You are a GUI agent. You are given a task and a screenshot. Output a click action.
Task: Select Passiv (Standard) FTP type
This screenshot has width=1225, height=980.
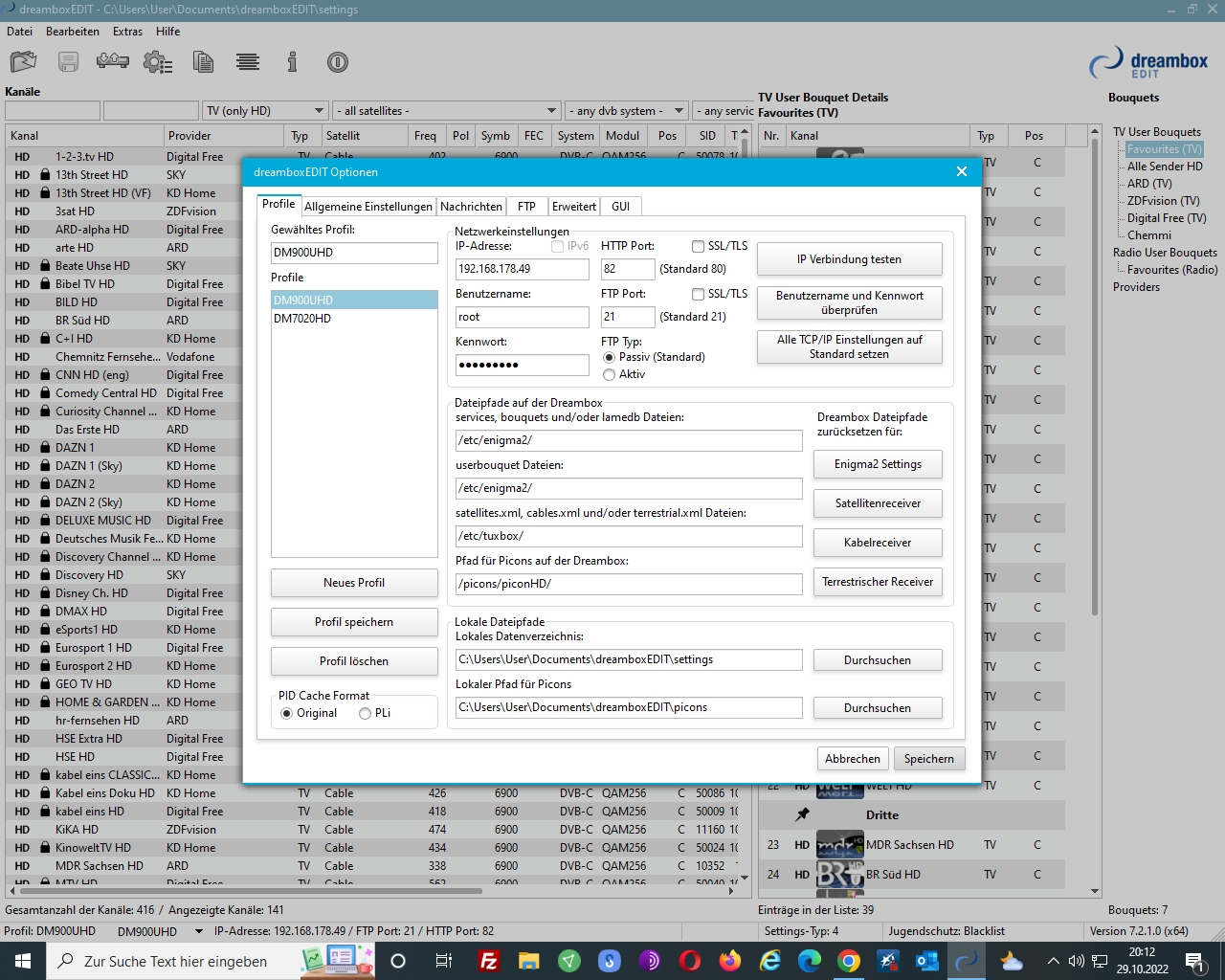tap(609, 357)
